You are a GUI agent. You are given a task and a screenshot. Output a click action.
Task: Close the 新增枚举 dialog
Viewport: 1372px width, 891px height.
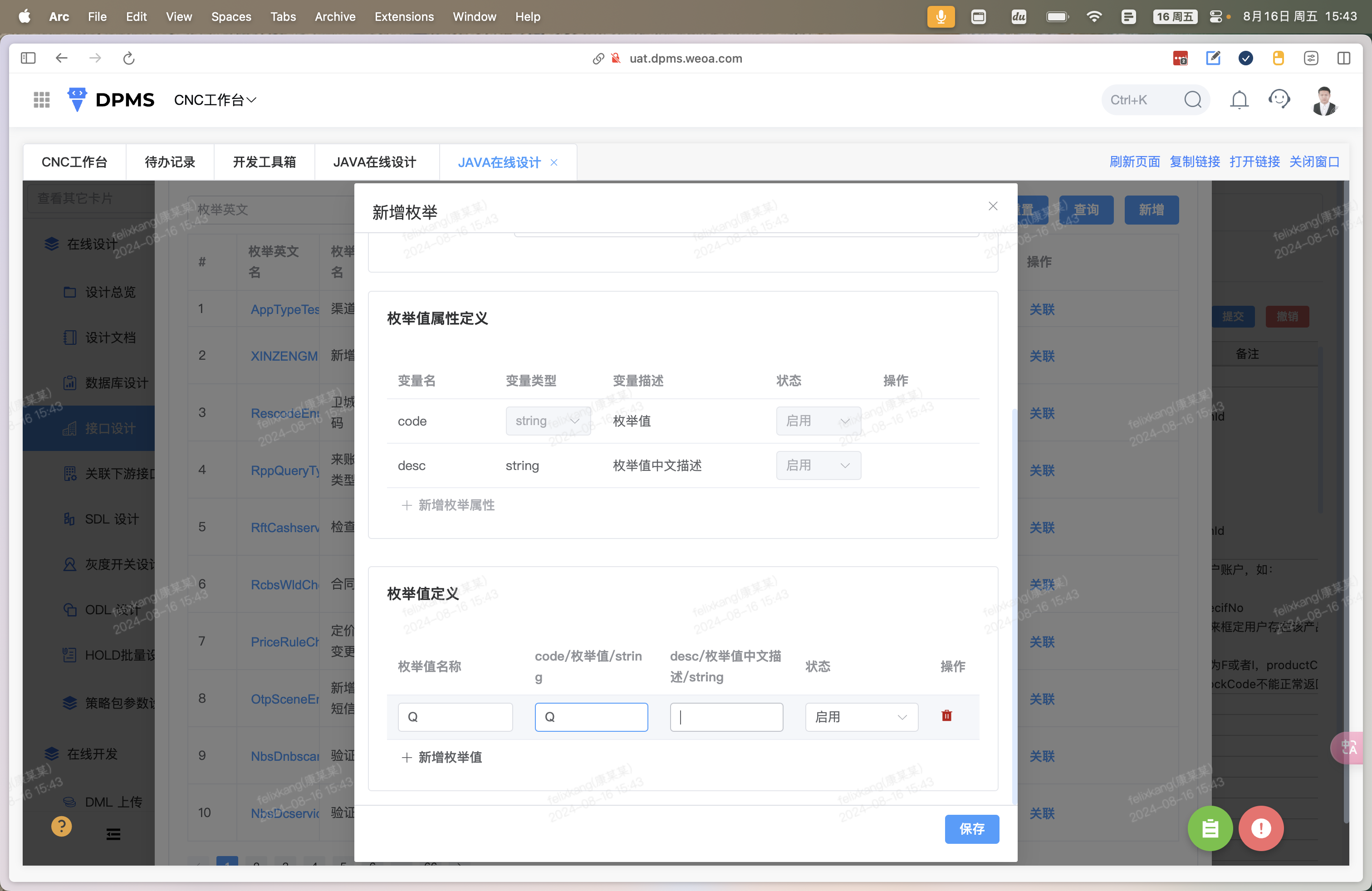pos(992,206)
